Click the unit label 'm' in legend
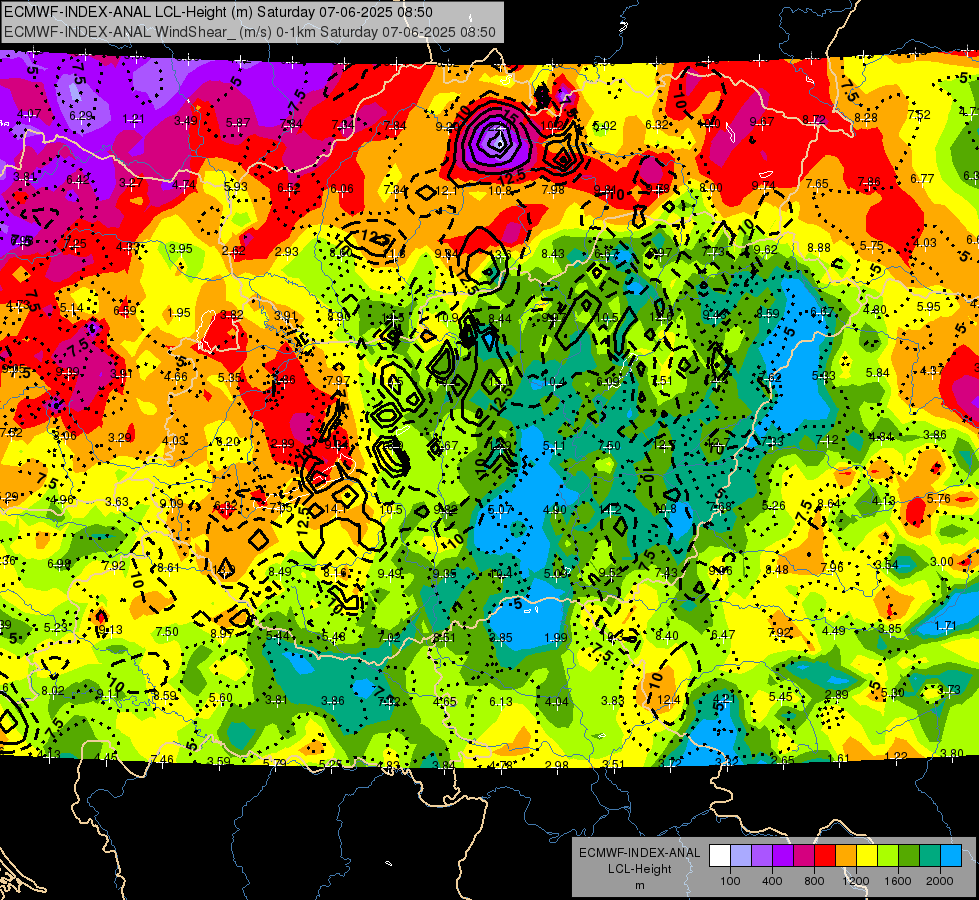 pos(640,886)
